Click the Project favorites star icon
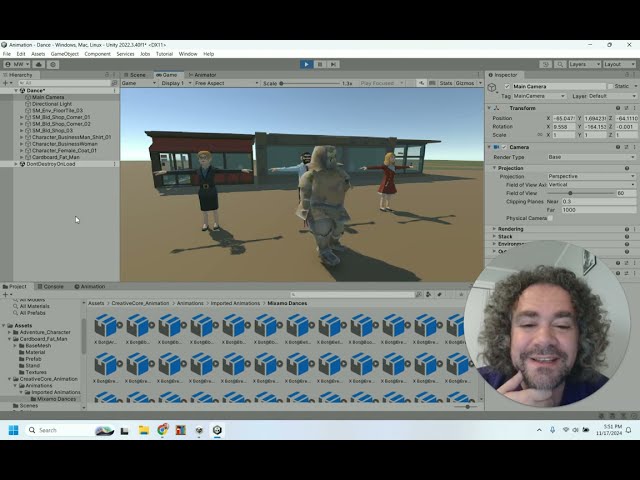Image resolution: width=640 pixels, height=480 pixels. click(461, 295)
